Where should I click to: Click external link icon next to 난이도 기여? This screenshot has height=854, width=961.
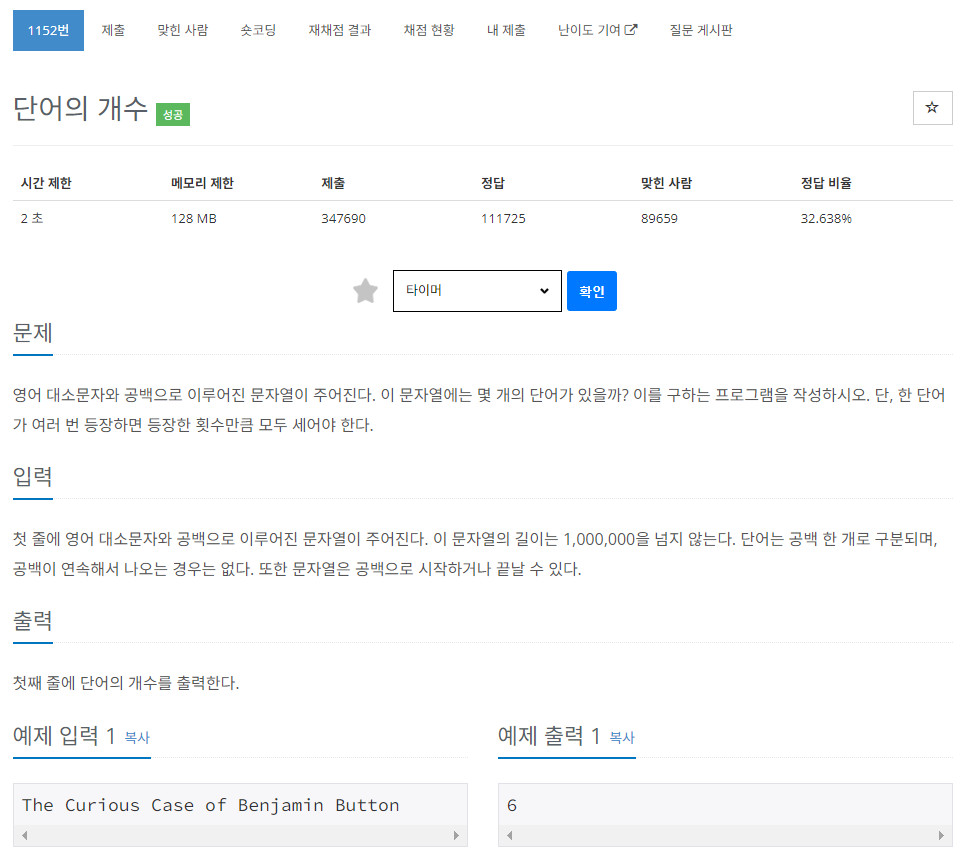click(631, 29)
